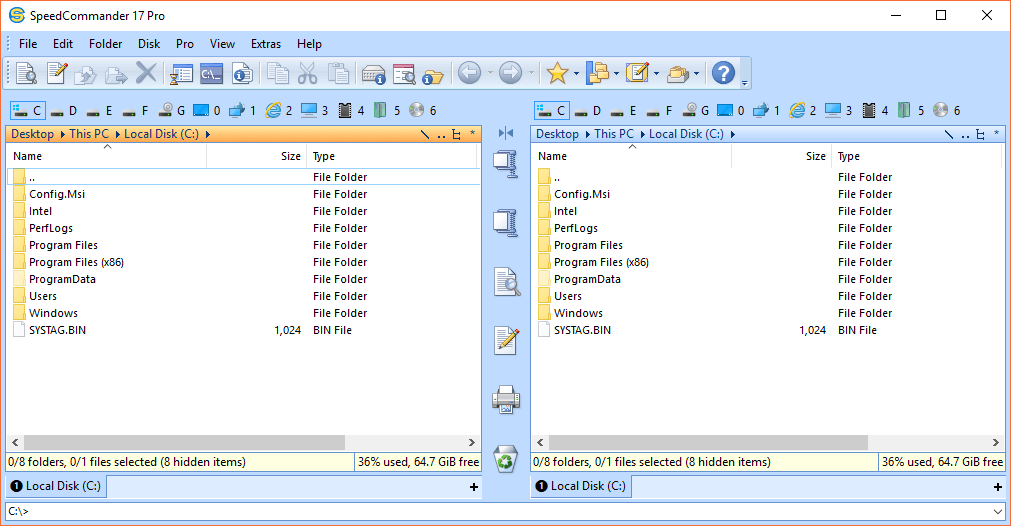Click the recycle bin icon in center strip

pos(506,458)
